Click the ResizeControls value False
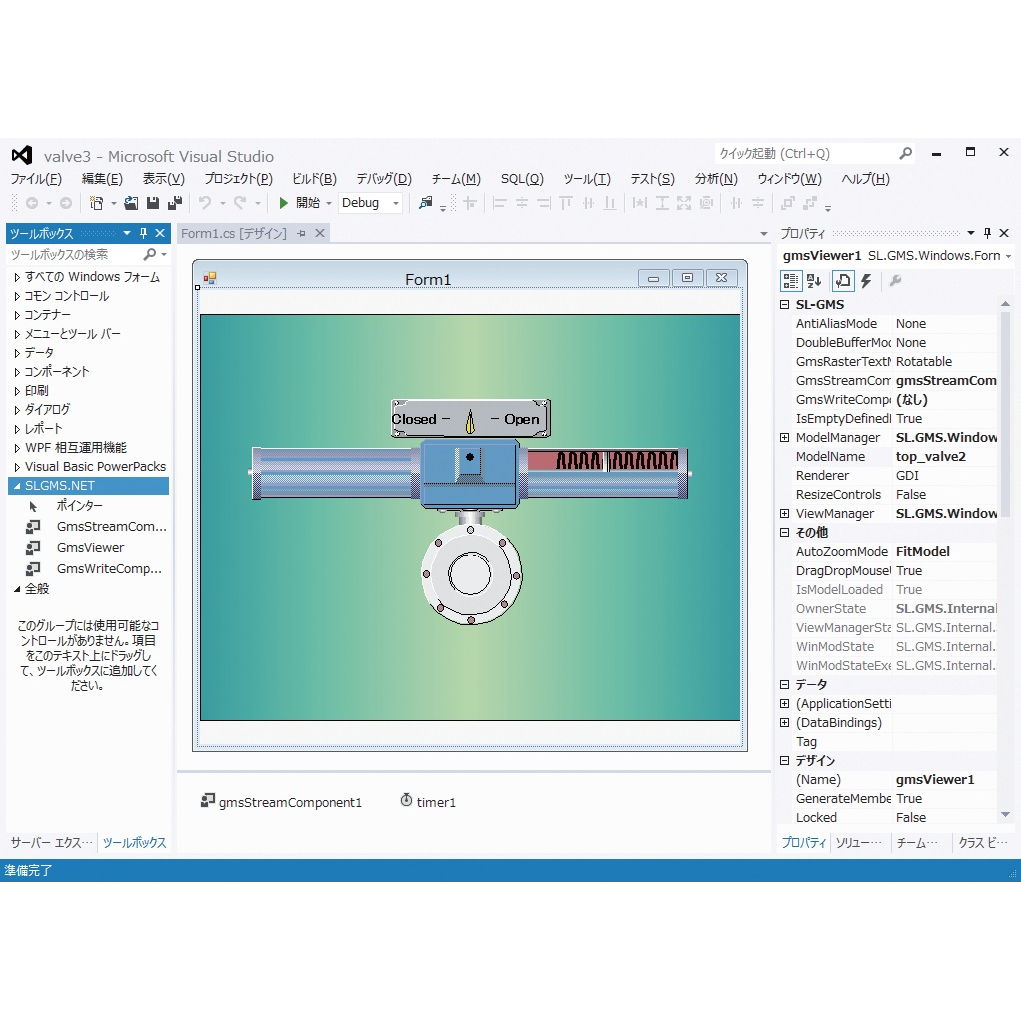 pyautogui.click(x=910, y=494)
